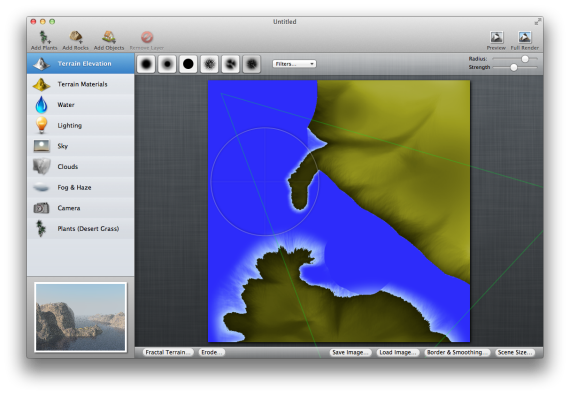
Task: Toggle fullscreen with the title bar arrows
Action: pos(537,22)
